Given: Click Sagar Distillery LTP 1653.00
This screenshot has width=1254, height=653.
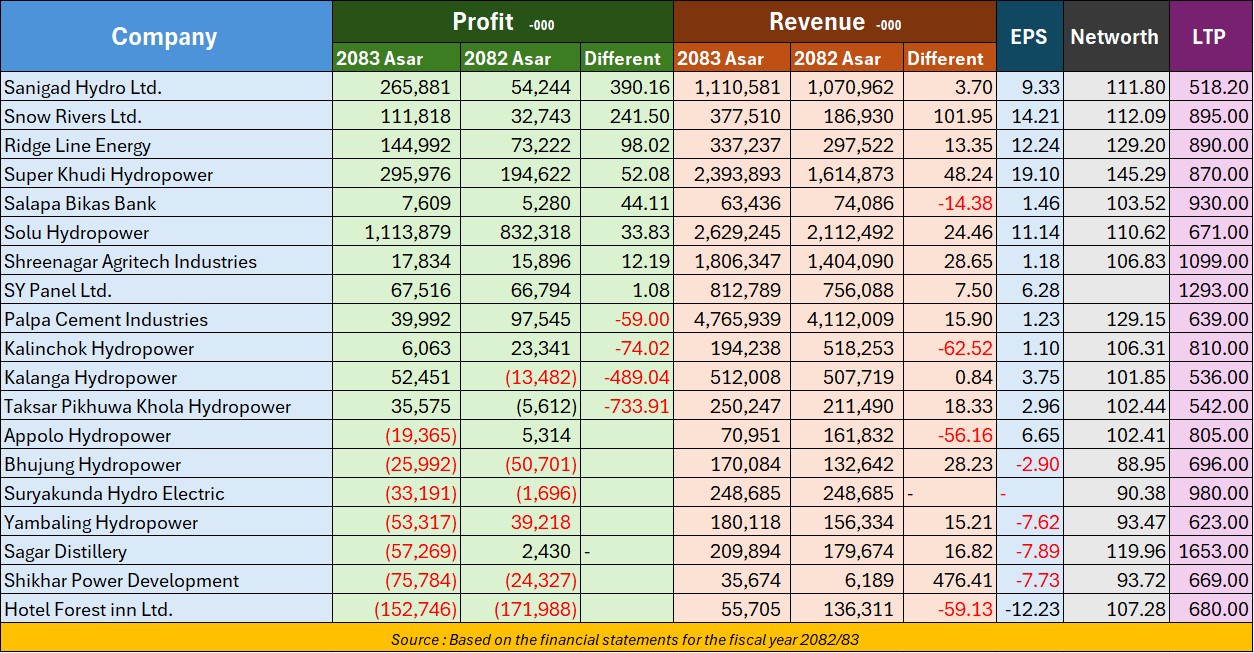Looking at the screenshot, I should [x=1211, y=551].
